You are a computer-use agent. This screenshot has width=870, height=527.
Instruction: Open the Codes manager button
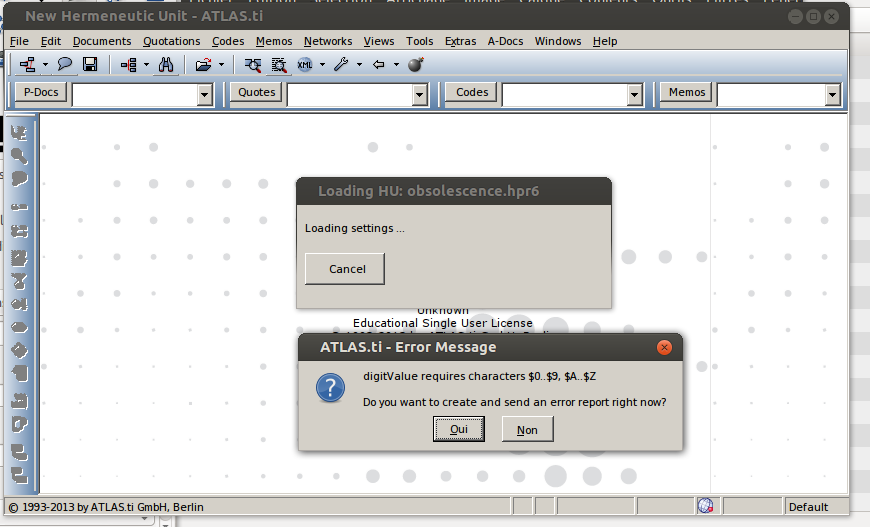click(x=472, y=92)
